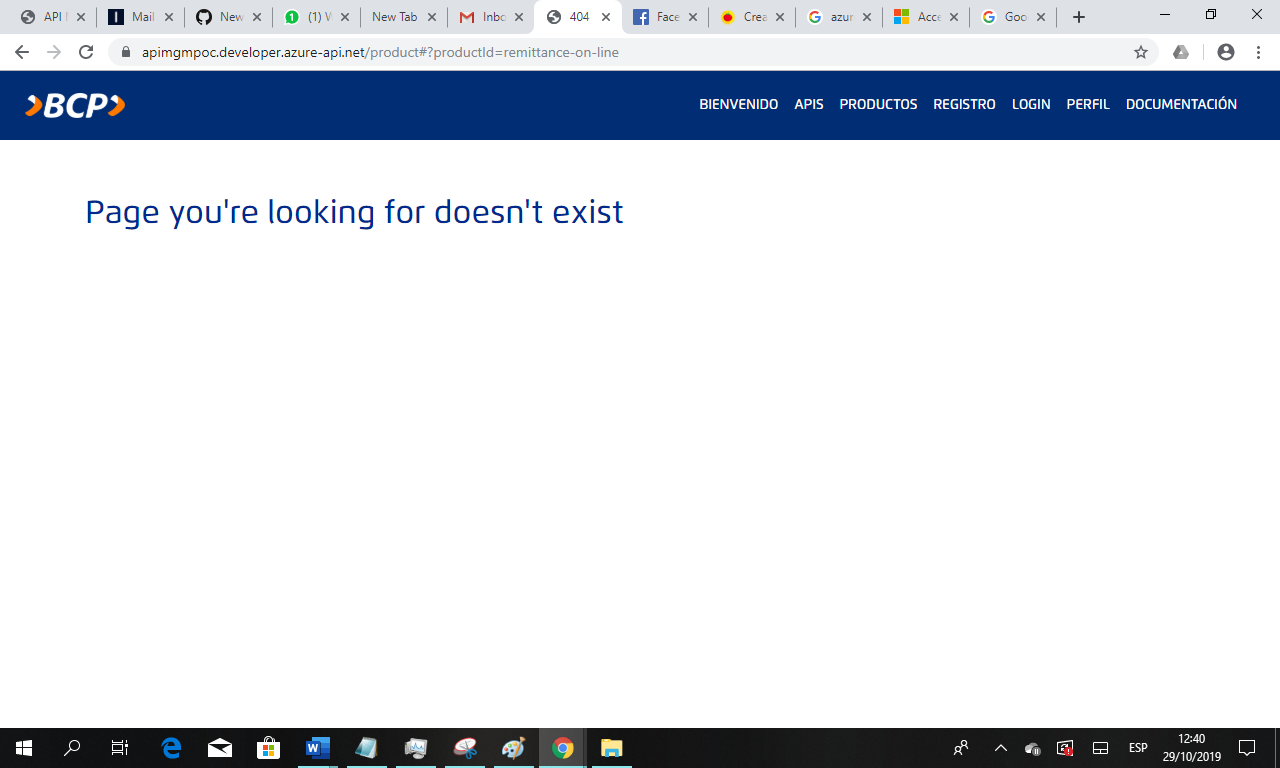The height and width of the screenshot is (768, 1280).
Task: Bookmark this page with the star icon
Action: tap(1140, 52)
